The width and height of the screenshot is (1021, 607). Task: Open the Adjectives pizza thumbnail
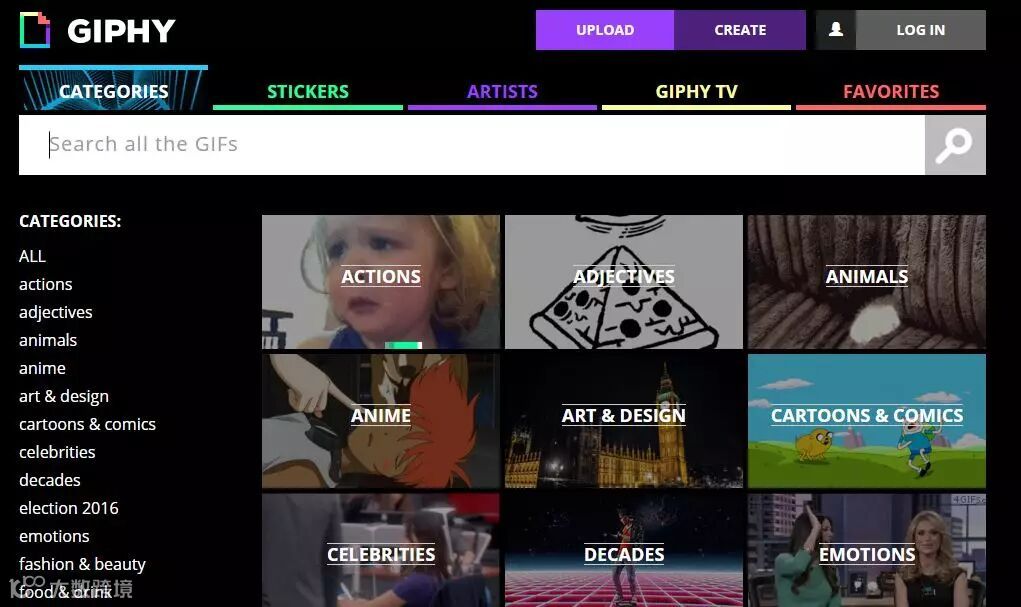[624, 282]
